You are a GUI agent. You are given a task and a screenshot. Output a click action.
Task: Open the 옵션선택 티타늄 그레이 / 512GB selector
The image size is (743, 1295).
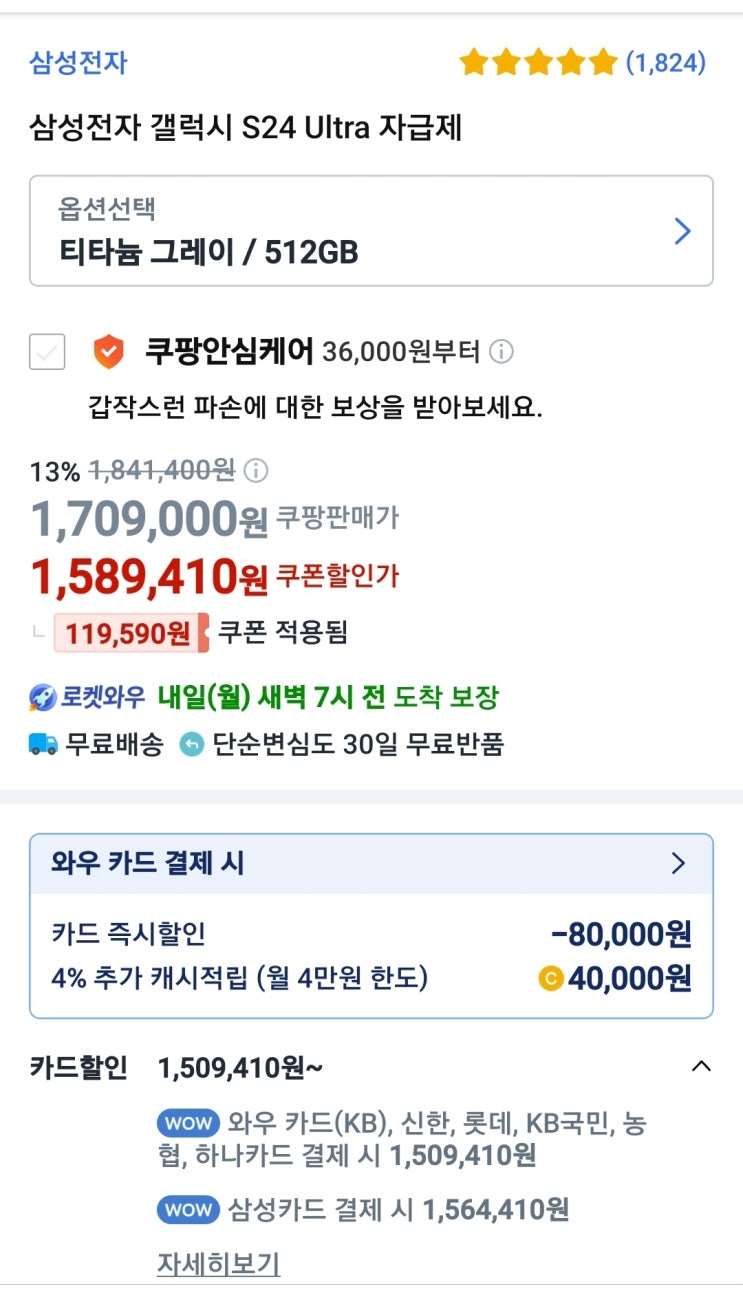click(x=371, y=231)
